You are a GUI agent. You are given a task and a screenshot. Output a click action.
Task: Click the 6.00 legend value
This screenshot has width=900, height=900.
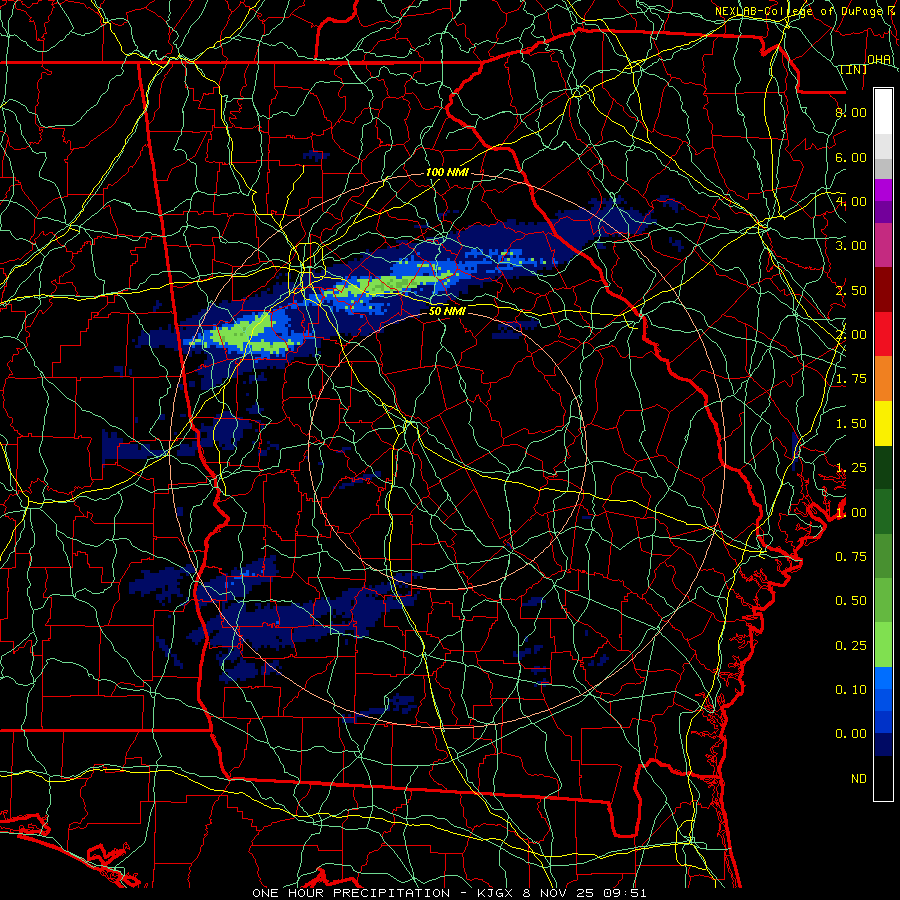pyautogui.click(x=851, y=157)
